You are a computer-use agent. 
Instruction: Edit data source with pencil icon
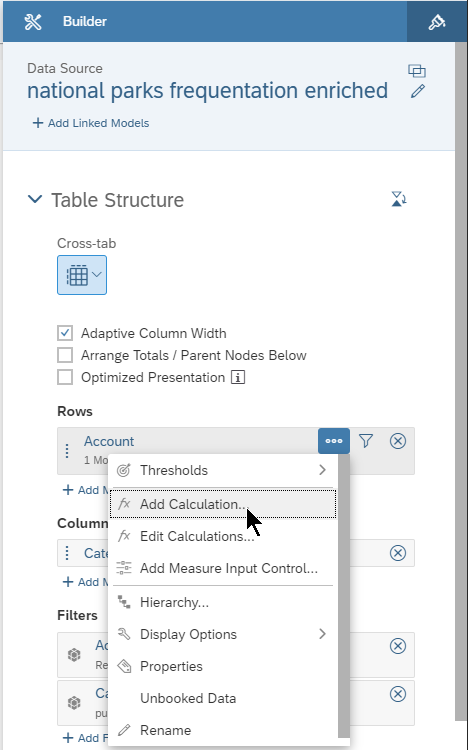[417, 91]
